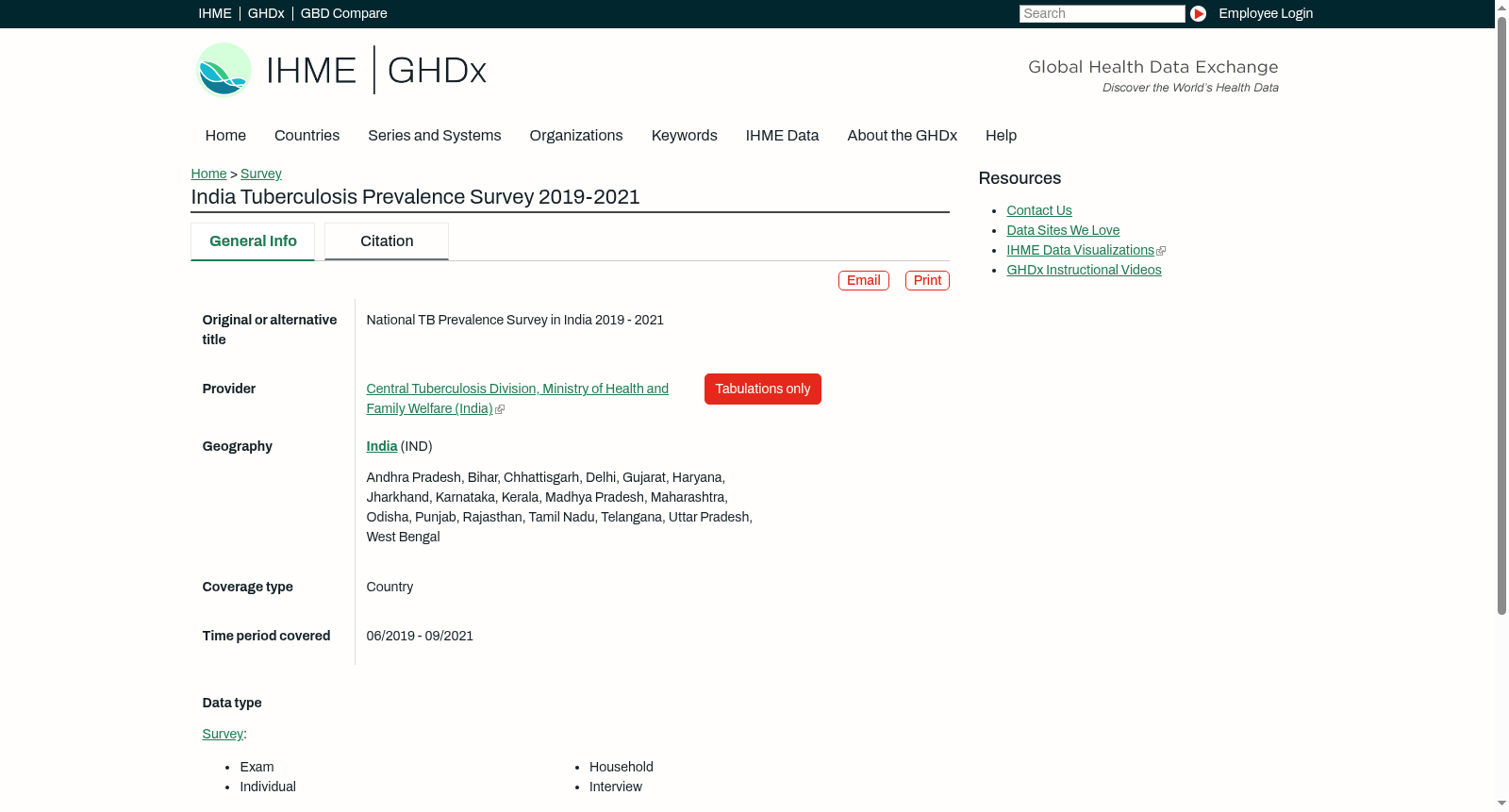The image size is (1509, 812).
Task: Click the alternative title National TB Prevalence Survey
Action: (x=515, y=320)
